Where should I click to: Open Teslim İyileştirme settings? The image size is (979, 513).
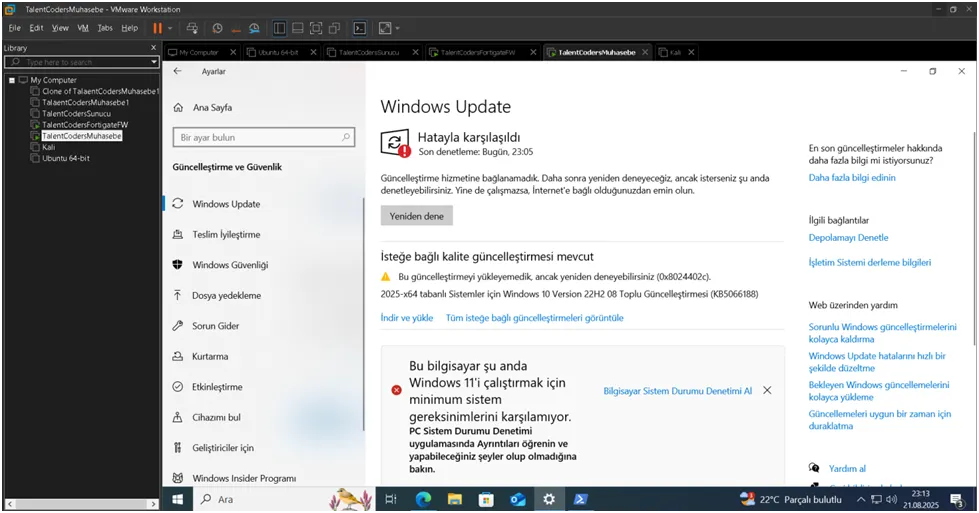[226, 235]
